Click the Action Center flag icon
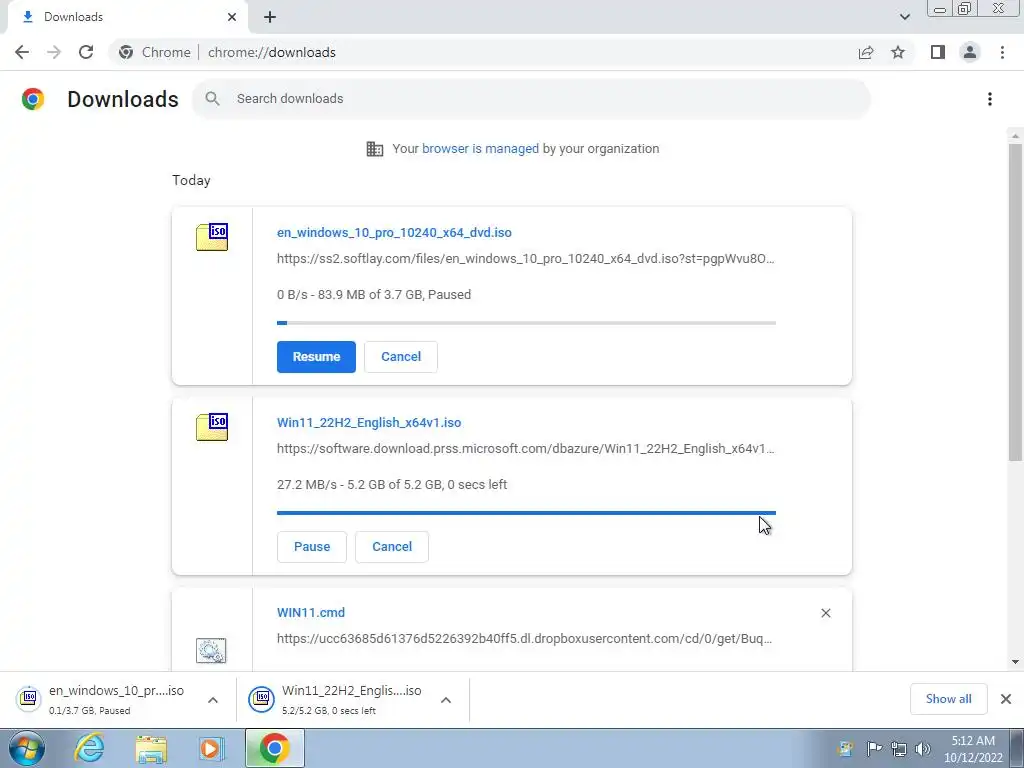This screenshot has width=1024, height=768. (874, 748)
